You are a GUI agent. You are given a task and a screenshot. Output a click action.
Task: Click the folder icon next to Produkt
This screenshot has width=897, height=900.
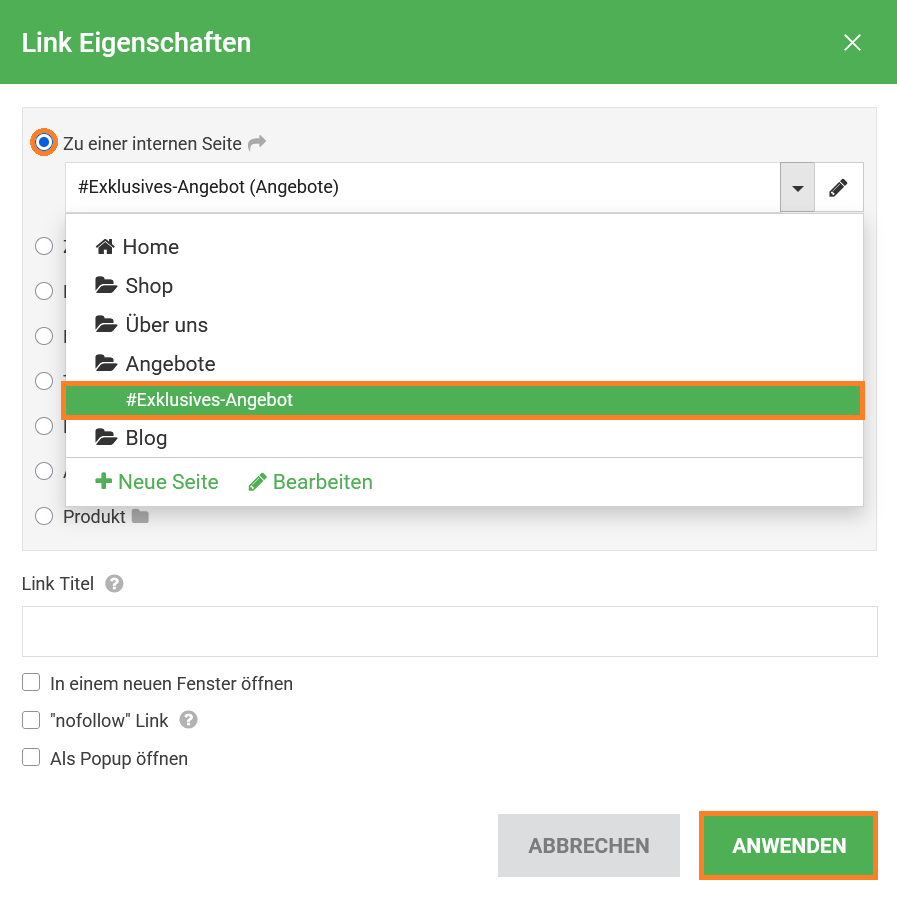(x=140, y=517)
